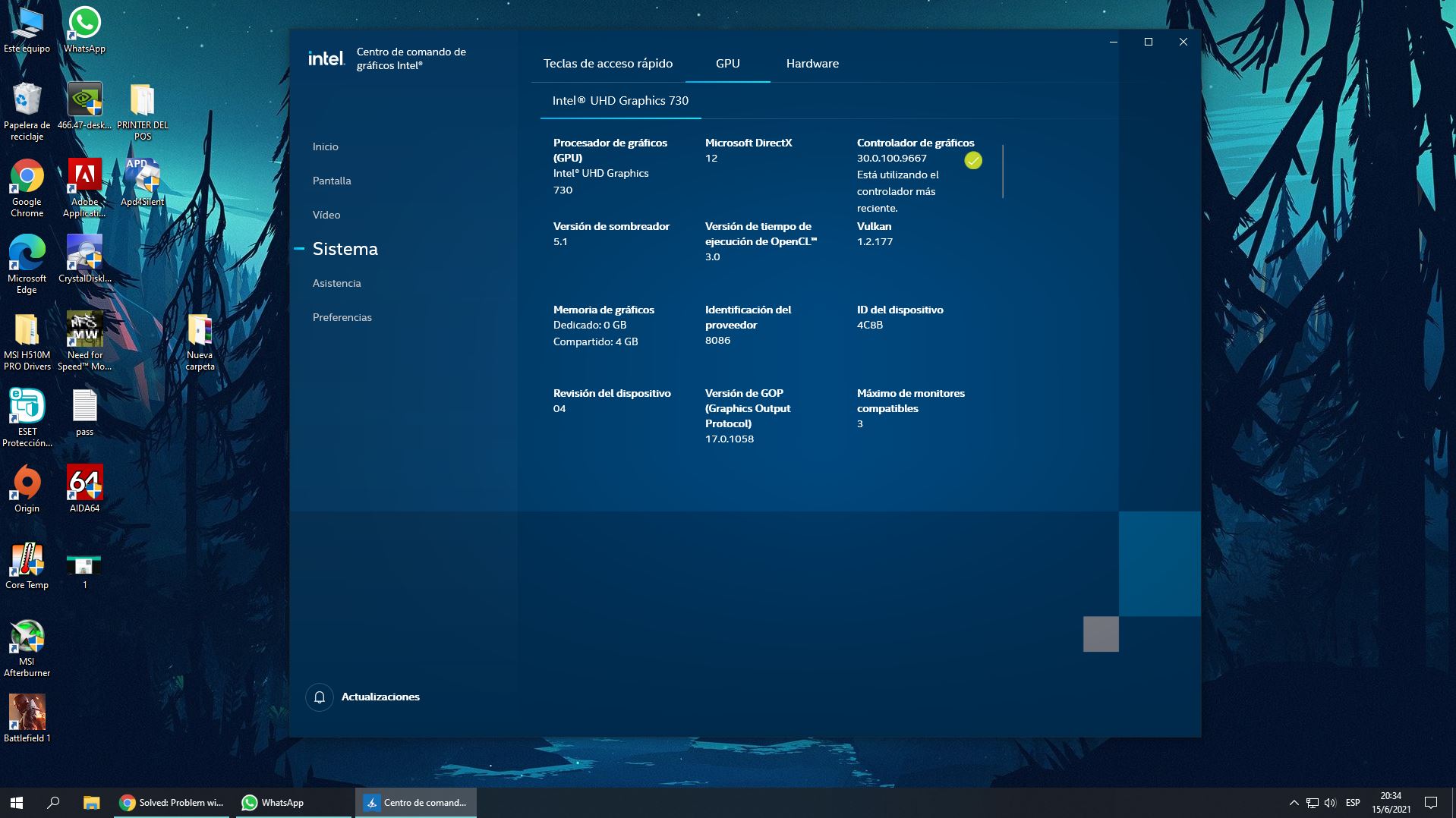
Task: Open the Asistencia section
Action: pos(336,282)
